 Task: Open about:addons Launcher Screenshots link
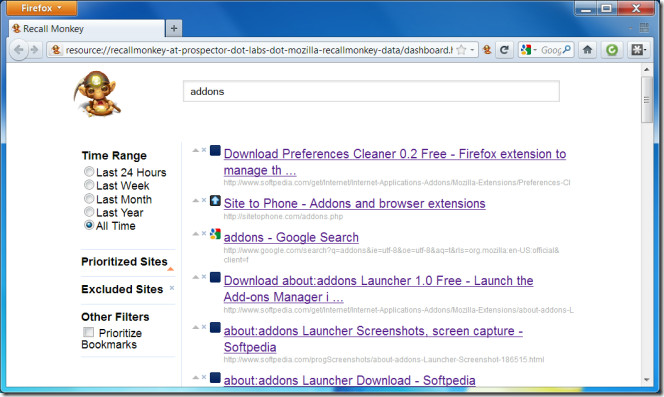pos(373,339)
